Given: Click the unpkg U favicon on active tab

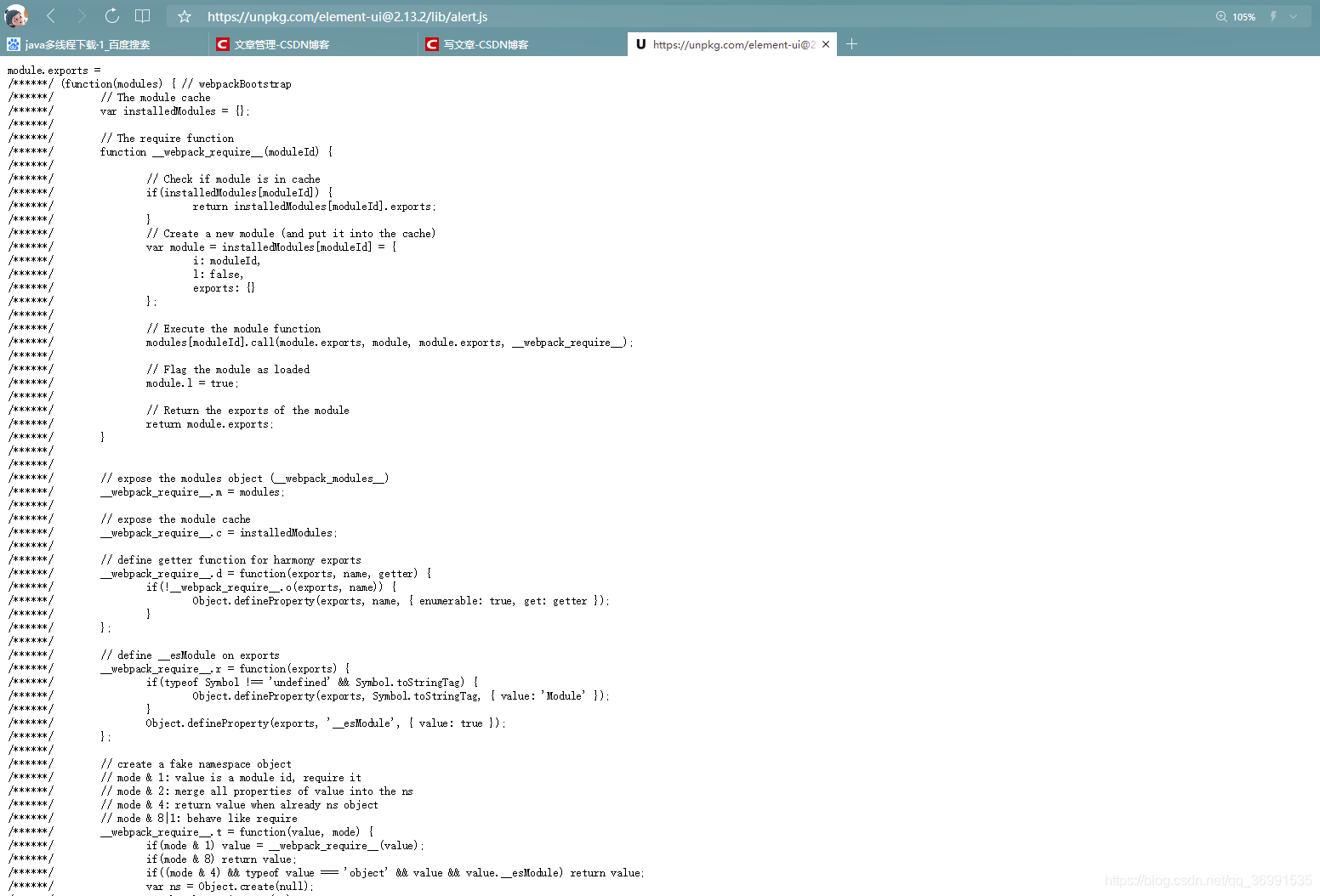Looking at the screenshot, I should coord(641,44).
